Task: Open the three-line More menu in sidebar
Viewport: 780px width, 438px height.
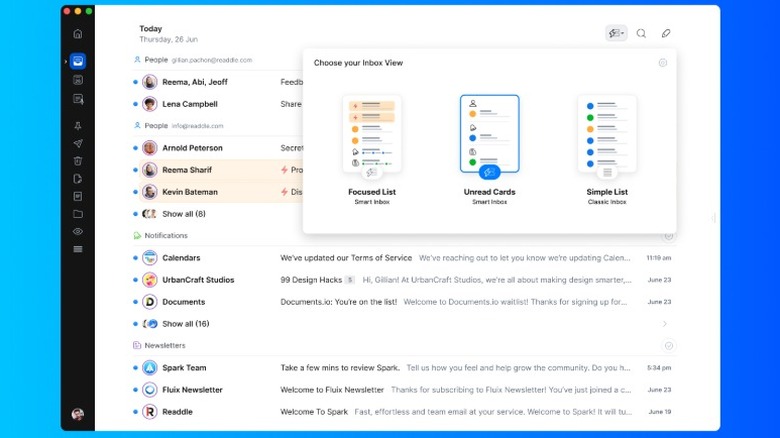Action: click(78, 249)
